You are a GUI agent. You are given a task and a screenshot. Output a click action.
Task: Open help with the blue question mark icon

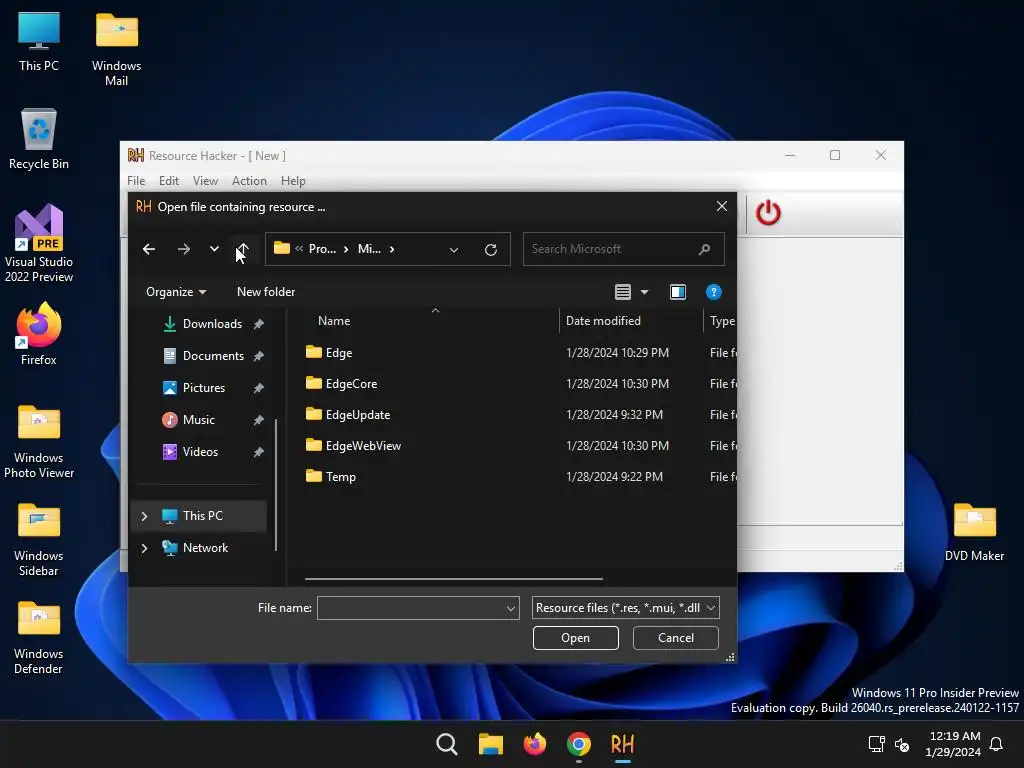click(714, 292)
